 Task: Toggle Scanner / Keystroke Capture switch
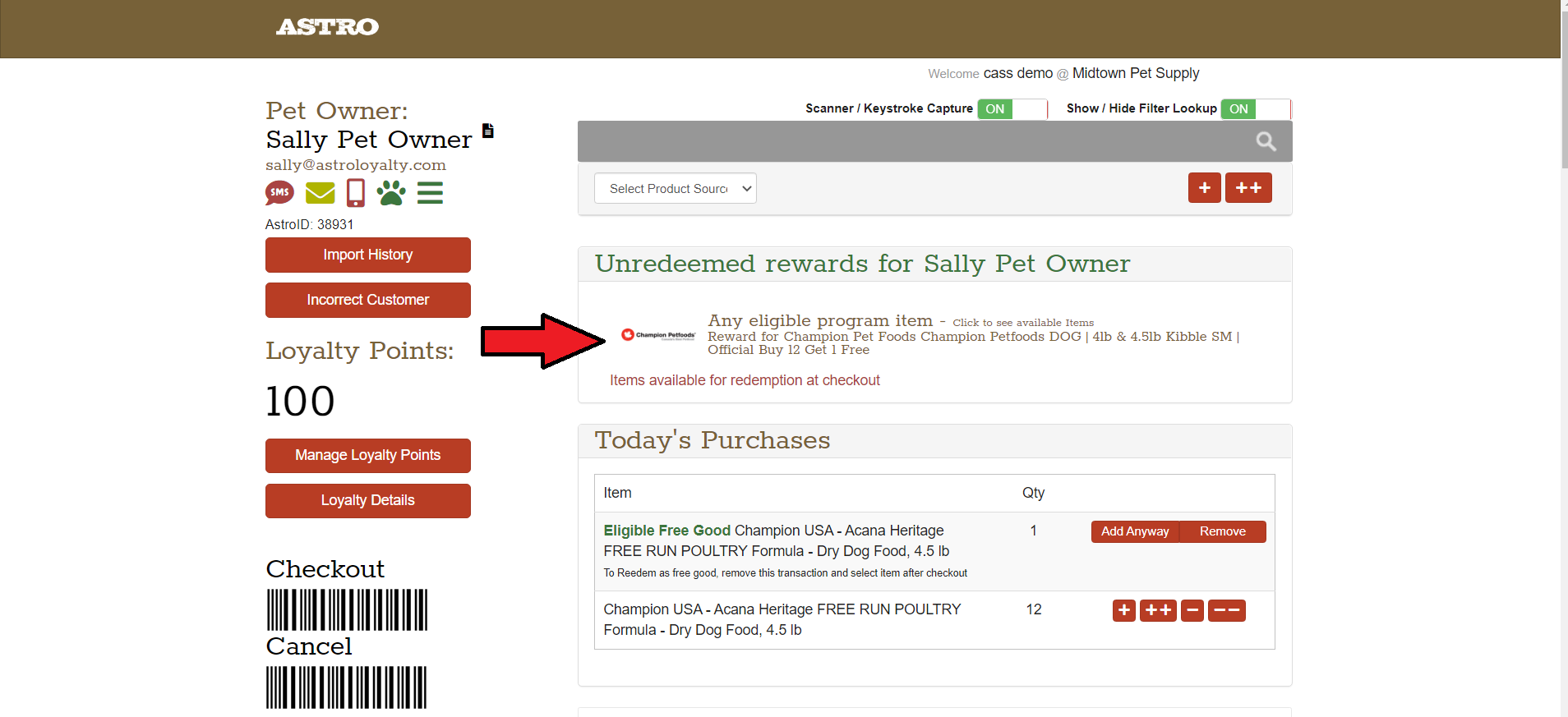coord(1012,109)
